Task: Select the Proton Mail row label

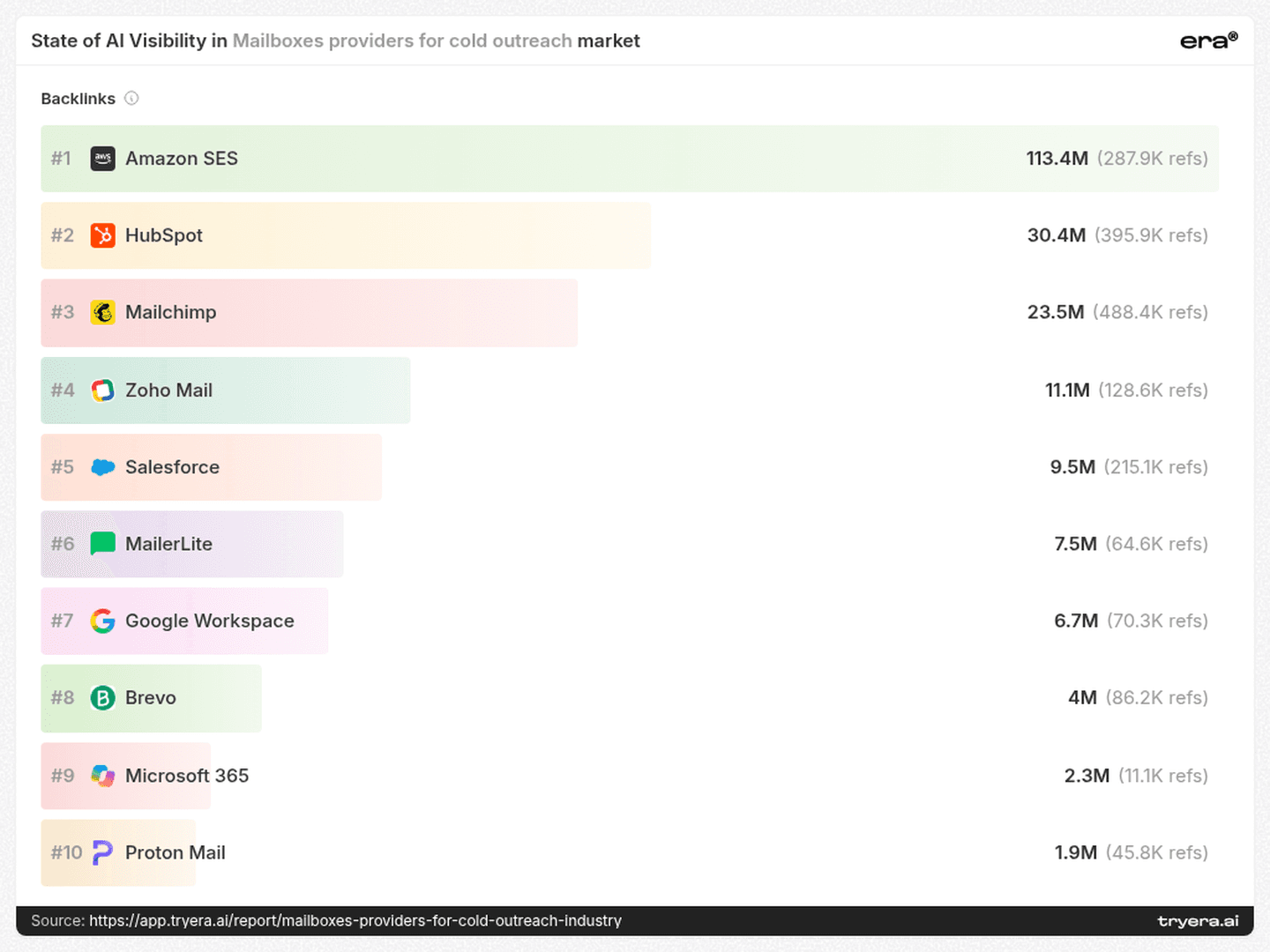Action: click(x=176, y=852)
